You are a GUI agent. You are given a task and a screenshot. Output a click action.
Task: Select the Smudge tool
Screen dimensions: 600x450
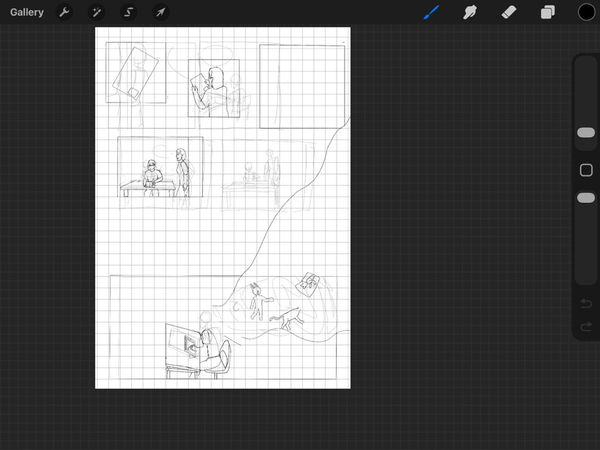[470, 12]
